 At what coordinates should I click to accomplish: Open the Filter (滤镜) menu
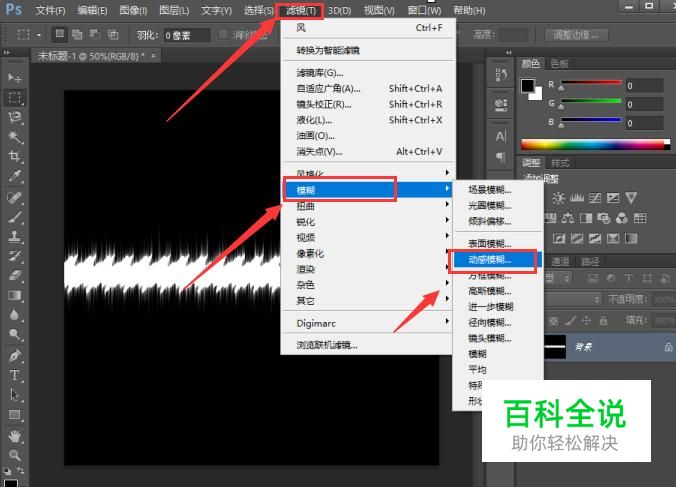300,10
